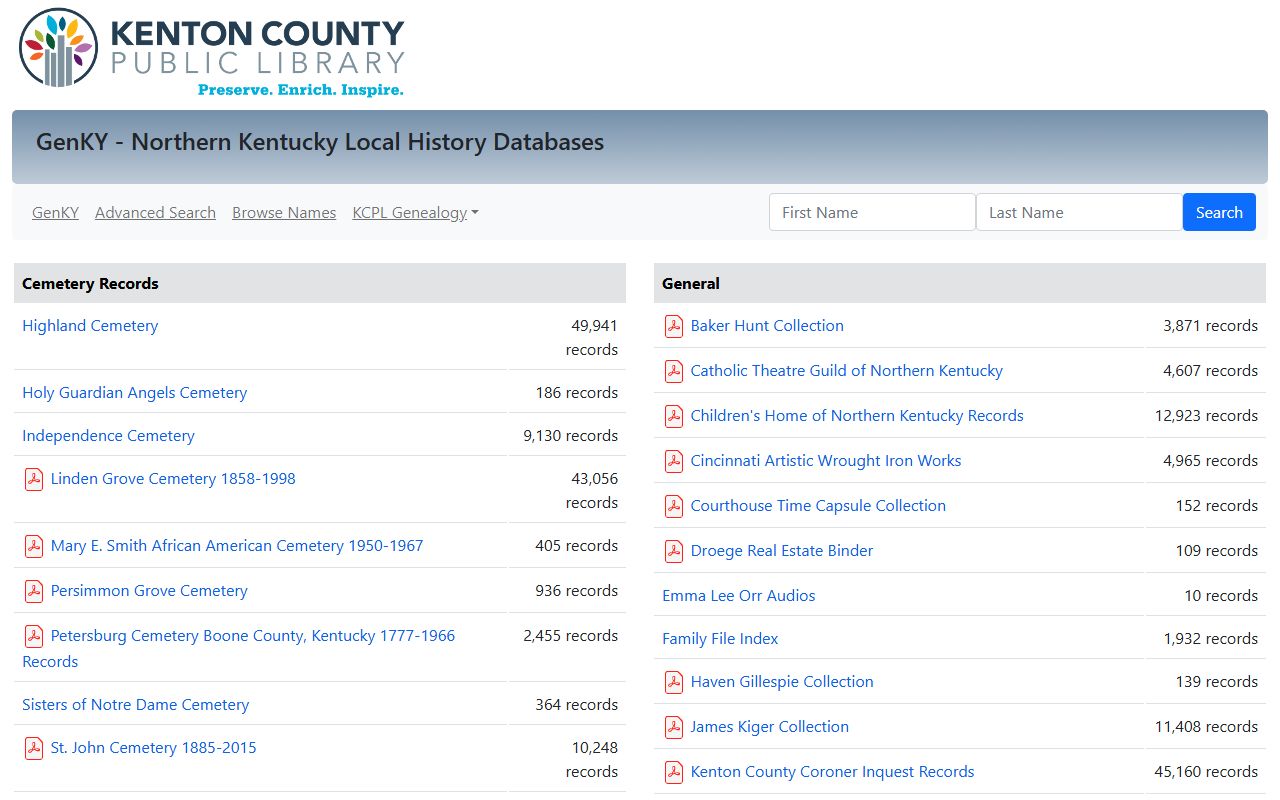Open Emma Lee Orr Audios link
This screenshot has height=800, width=1280.
click(x=738, y=596)
